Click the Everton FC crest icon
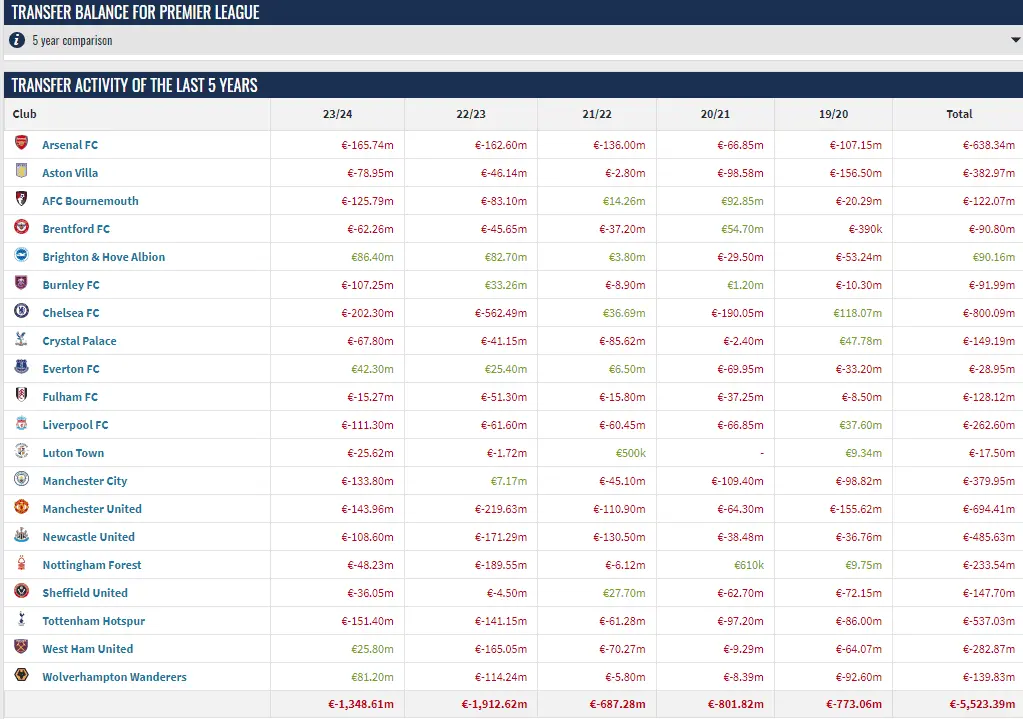Viewport: 1023px width, 719px height. click(22, 368)
